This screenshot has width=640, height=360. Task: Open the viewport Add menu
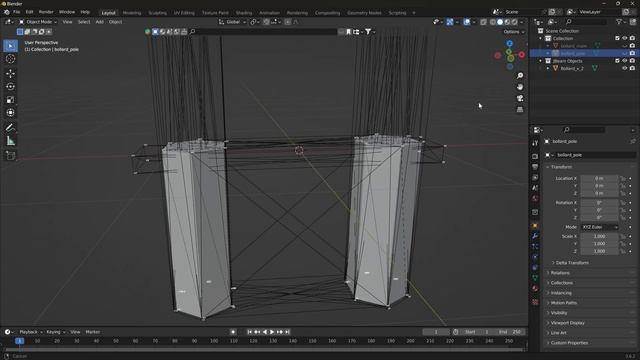point(100,22)
